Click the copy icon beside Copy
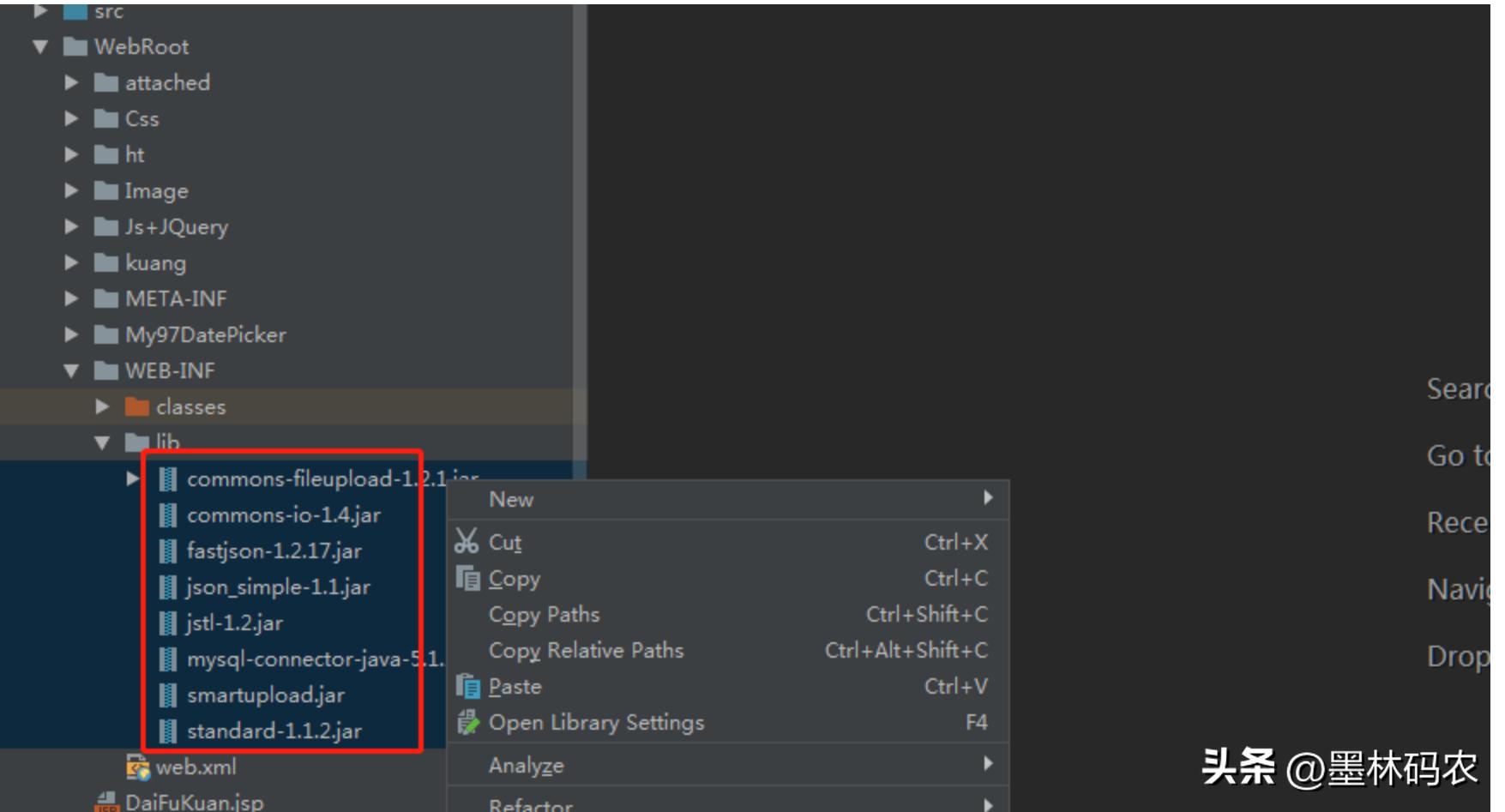 pos(468,579)
